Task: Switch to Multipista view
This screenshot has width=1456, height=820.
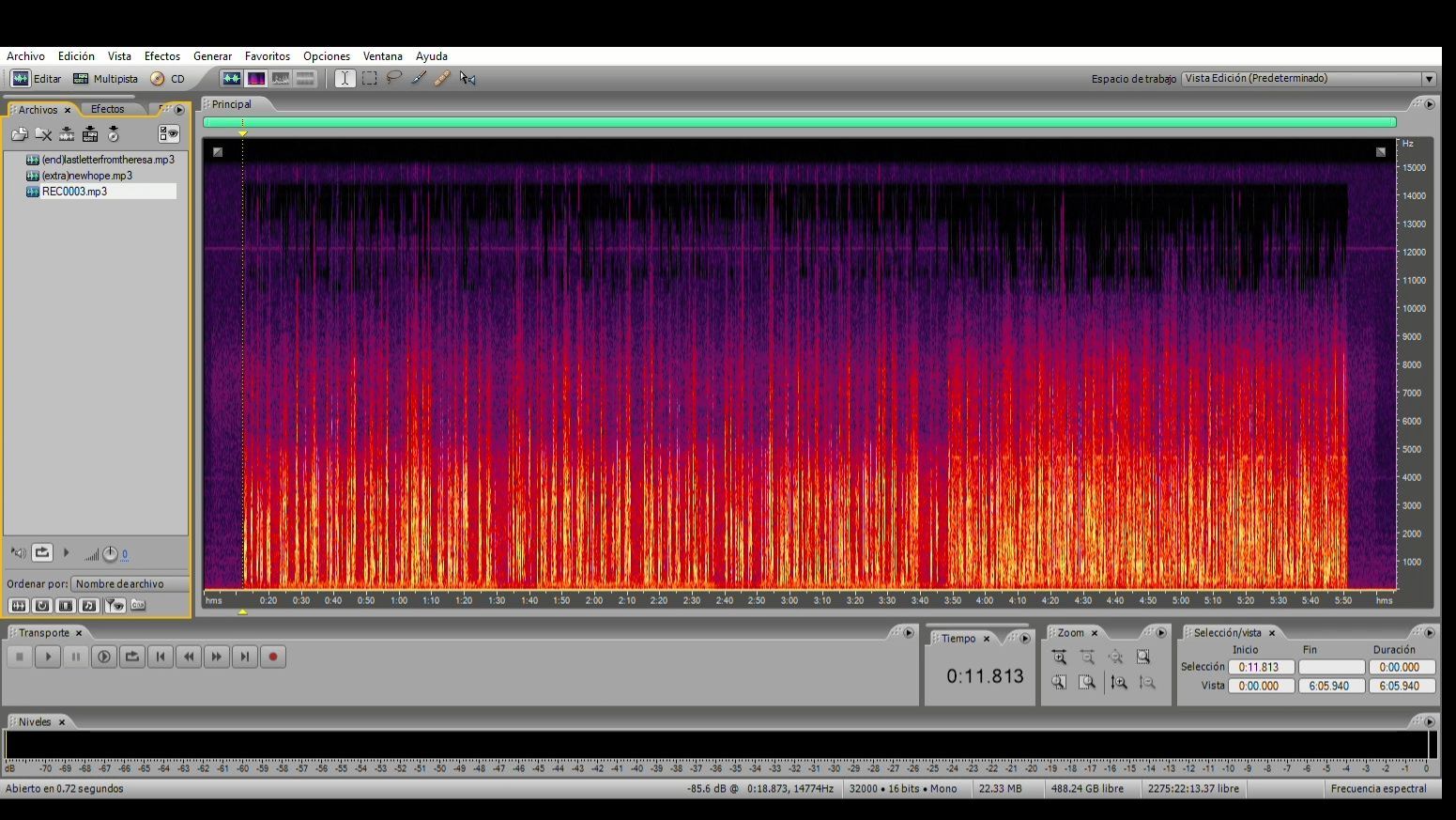Action: point(105,79)
